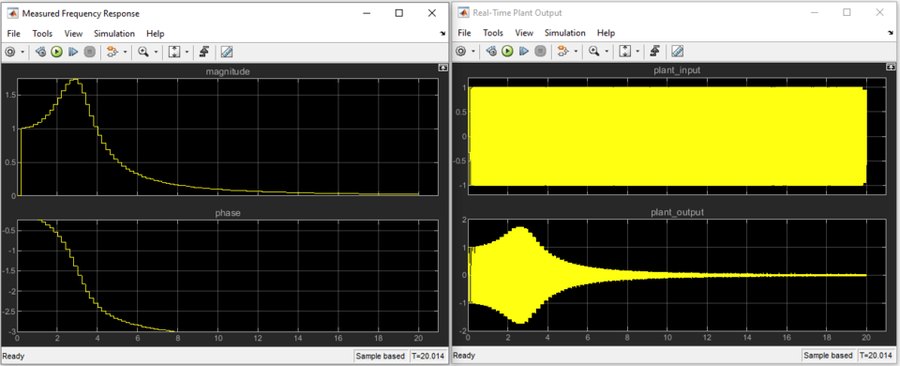Viewport: 900px width, 366px height.
Task: Click Scale Axes Limits icon in Real-Time Plant Output
Action: tap(625, 52)
